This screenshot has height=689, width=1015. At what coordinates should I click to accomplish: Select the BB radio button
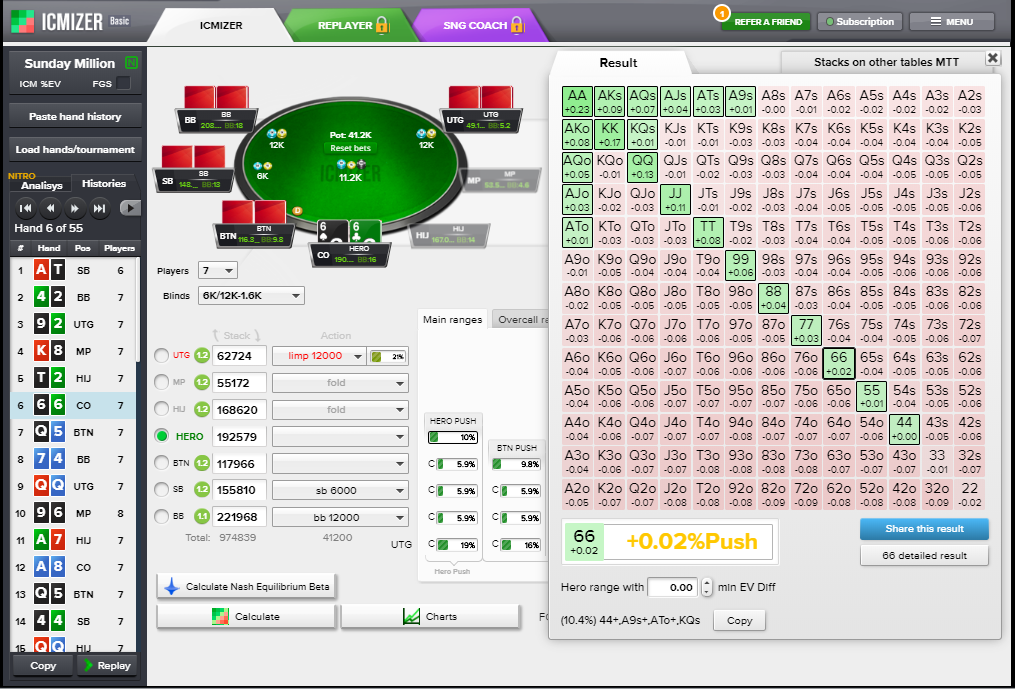click(162, 517)
